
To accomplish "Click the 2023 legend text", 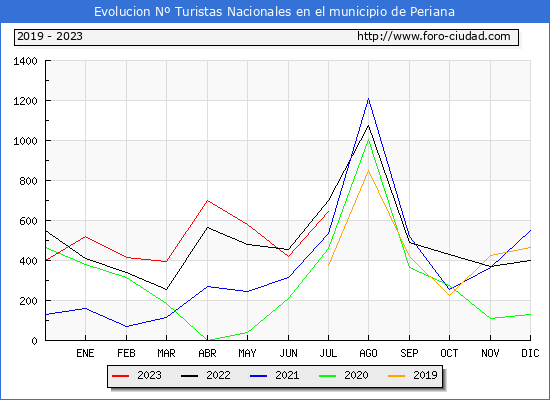I will coord(149,375).
